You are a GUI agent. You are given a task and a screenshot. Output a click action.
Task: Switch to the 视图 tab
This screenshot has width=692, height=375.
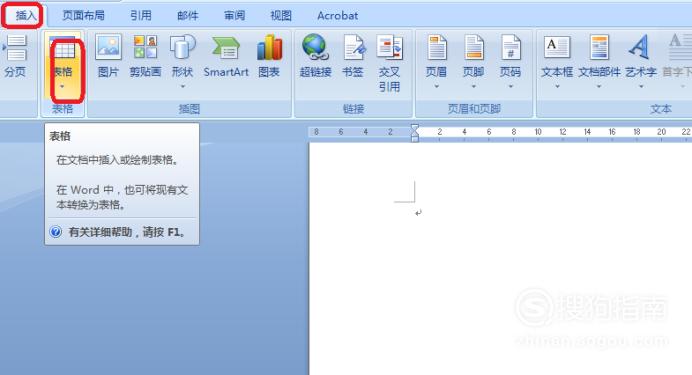pos(281,15)
